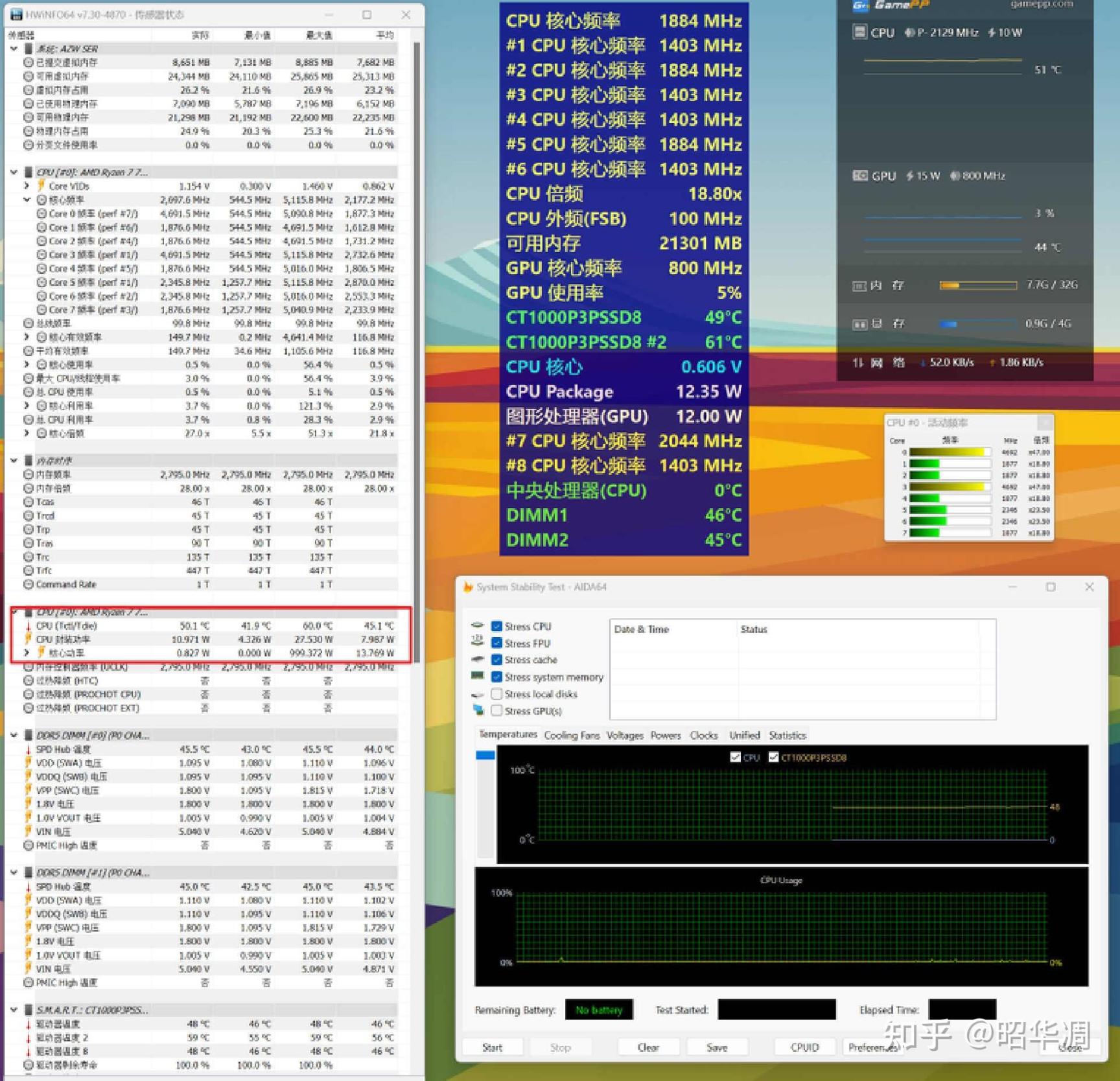The image size is (1120, 1081).
Task: Open the Clocks tab
Action: coord(704,735)
